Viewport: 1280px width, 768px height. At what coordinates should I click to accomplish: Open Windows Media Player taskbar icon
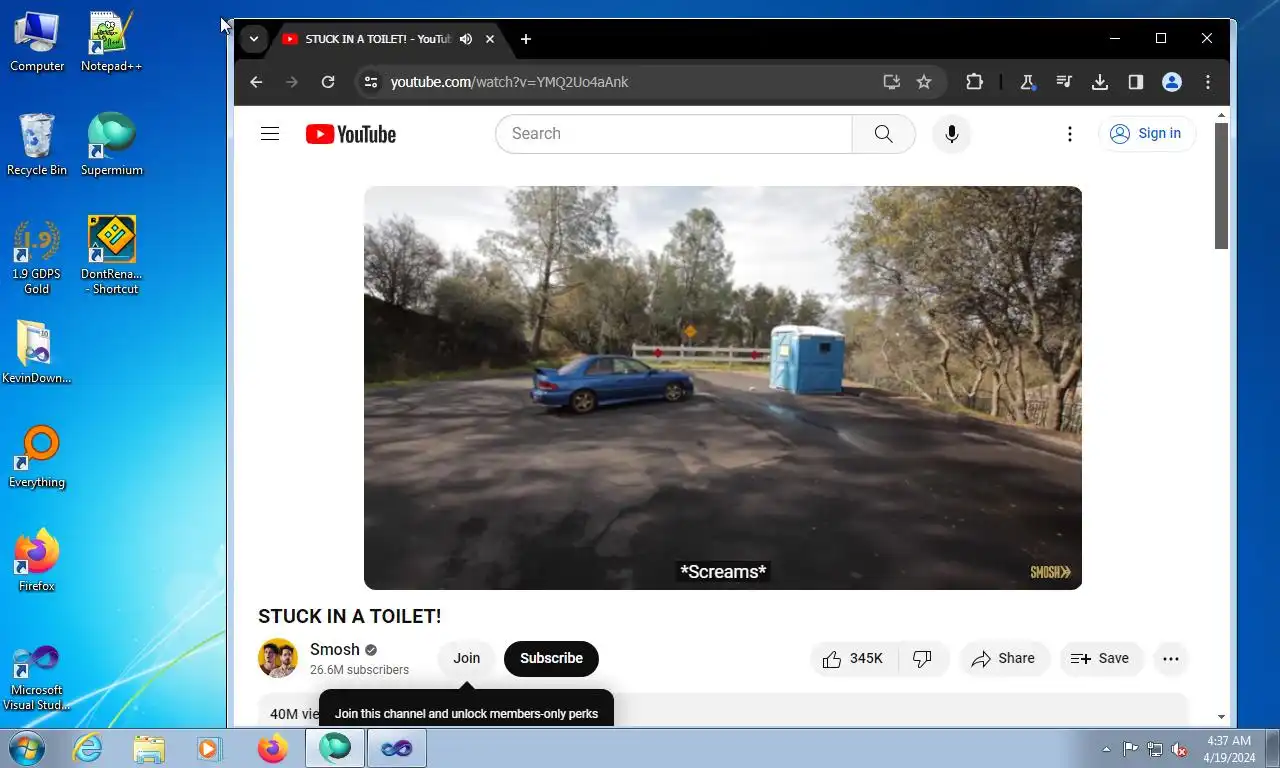(x=210, y=748)
